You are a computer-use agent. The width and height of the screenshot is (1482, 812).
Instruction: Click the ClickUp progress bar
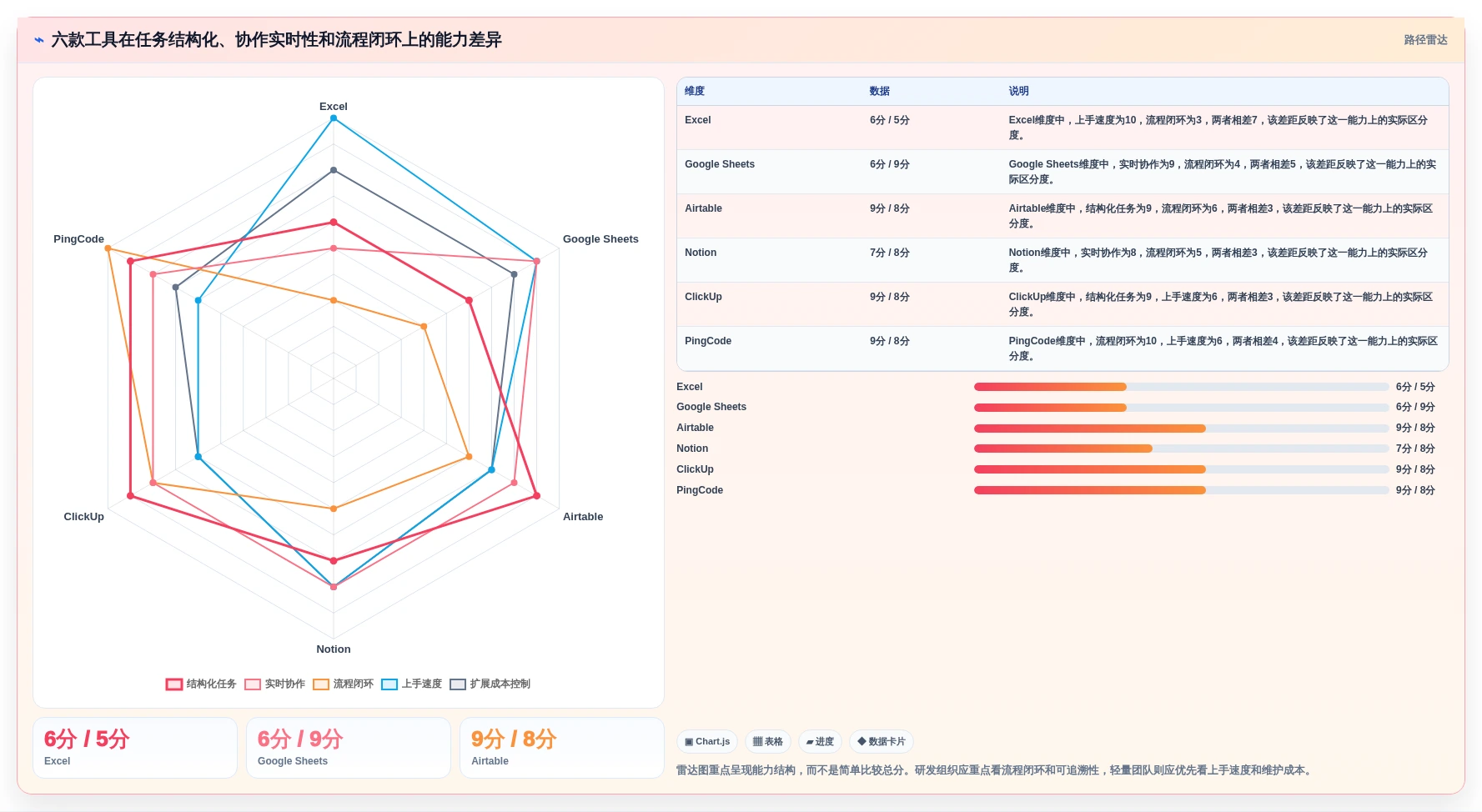pos(1181,469)
